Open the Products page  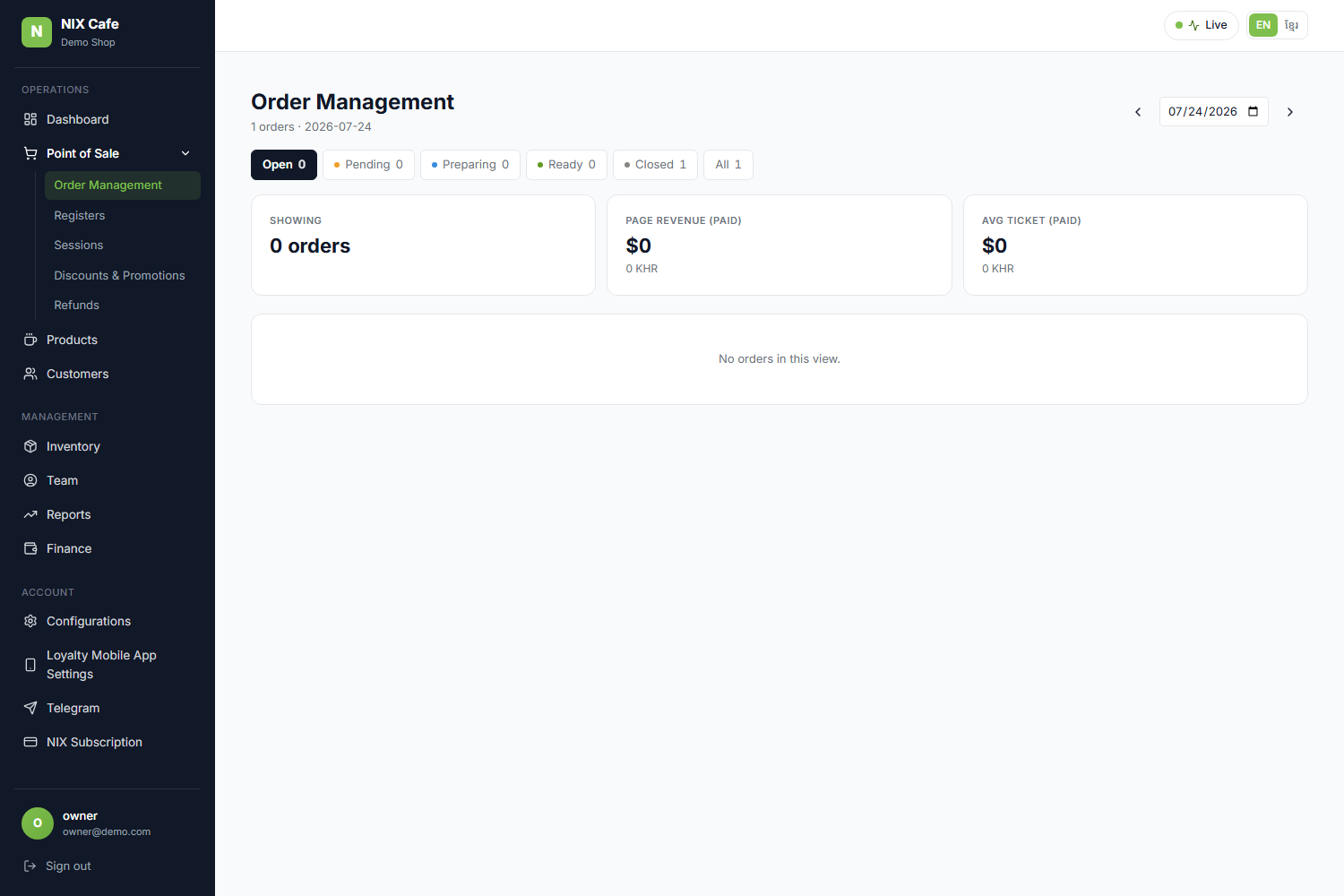tap(108, 340)
